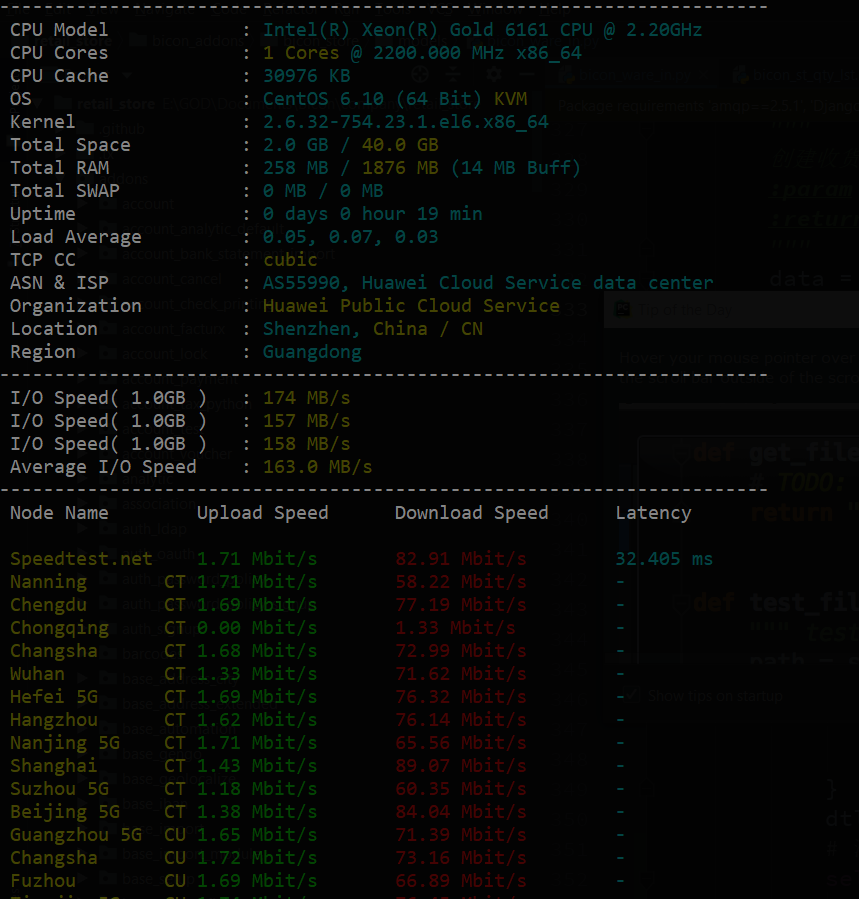
Task: Click the Organization value Huawei Public Cloud Service
Action: click(x=411, y=306)
